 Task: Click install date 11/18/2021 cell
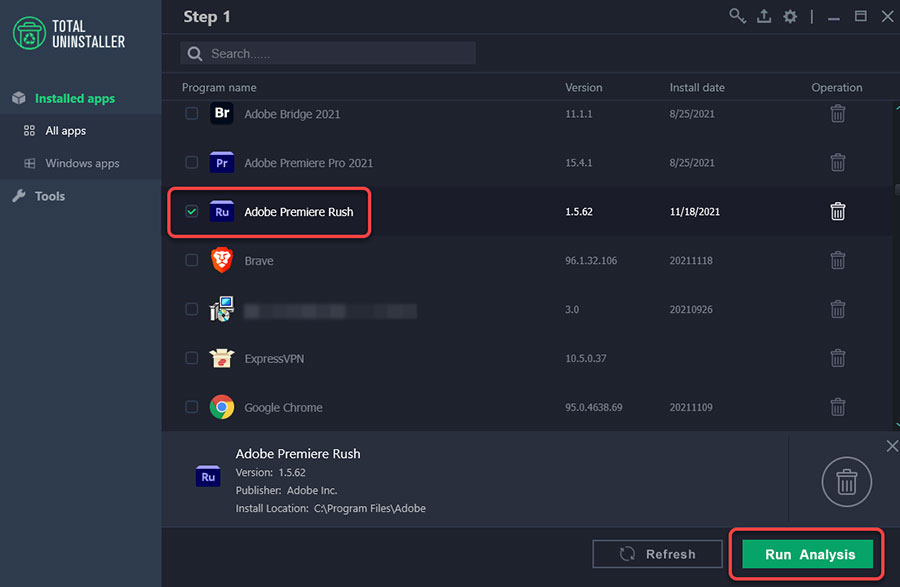695,212
